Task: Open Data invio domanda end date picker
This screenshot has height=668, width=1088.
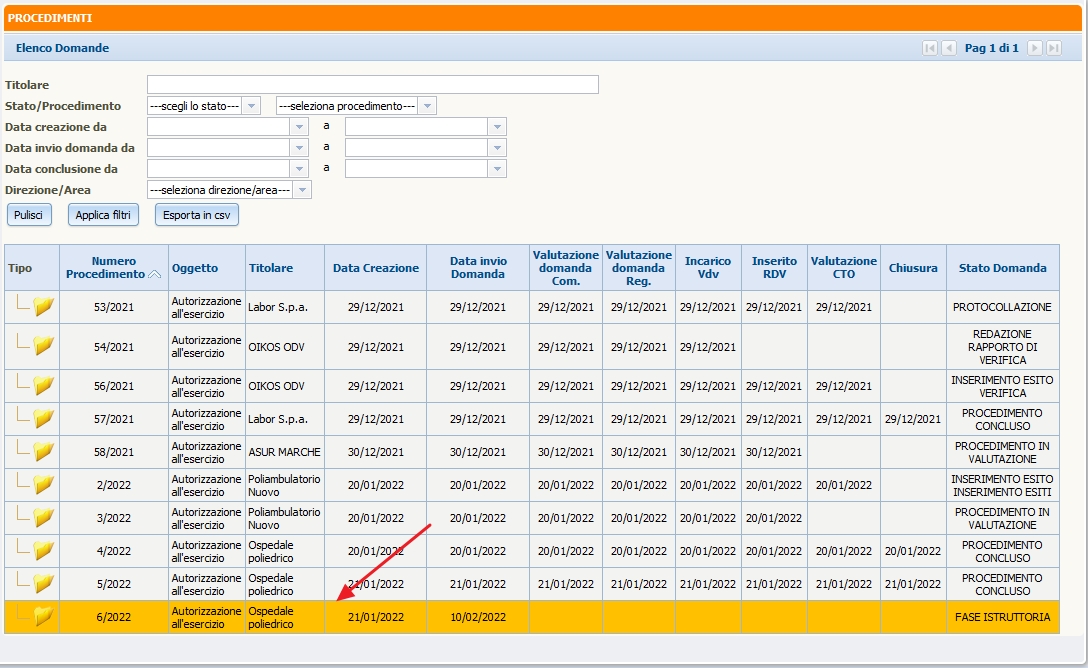Action: click(497, 148)
